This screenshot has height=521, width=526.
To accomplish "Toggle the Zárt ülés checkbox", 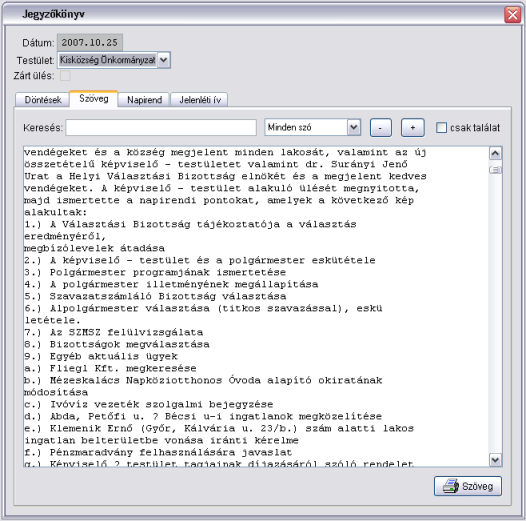I will [65, 75].
